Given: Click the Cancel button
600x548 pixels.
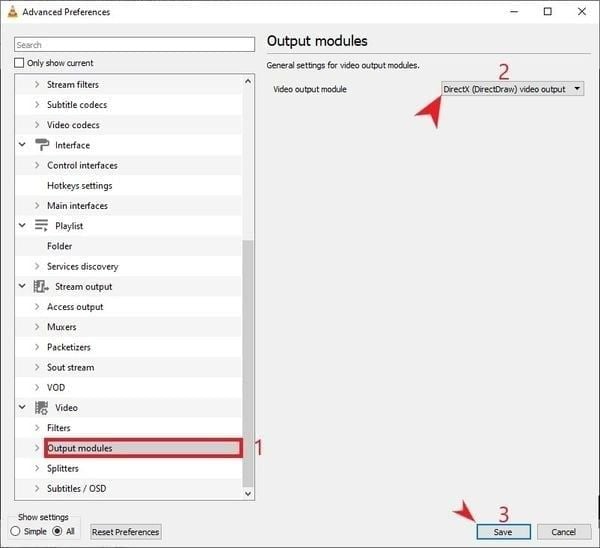Looking at the screenshot, I should tap(562, 532).
